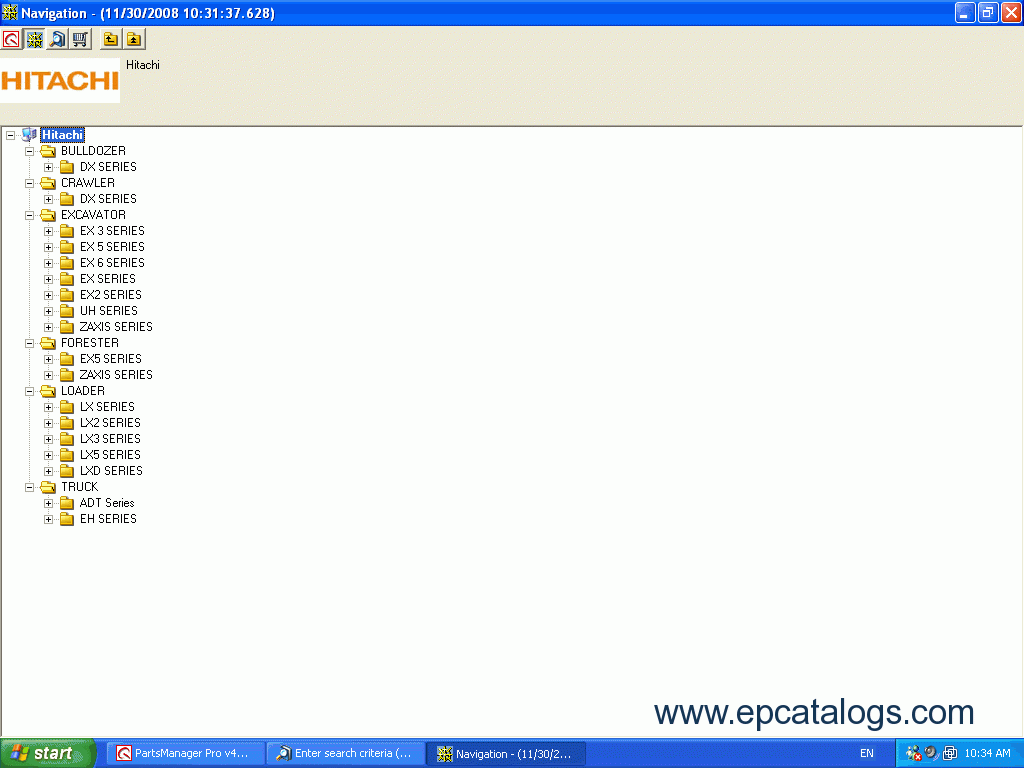This screenshot has width=1024, height=768.
Task: Click the Navigation taskbar button
Action: (x=506, y=754)
